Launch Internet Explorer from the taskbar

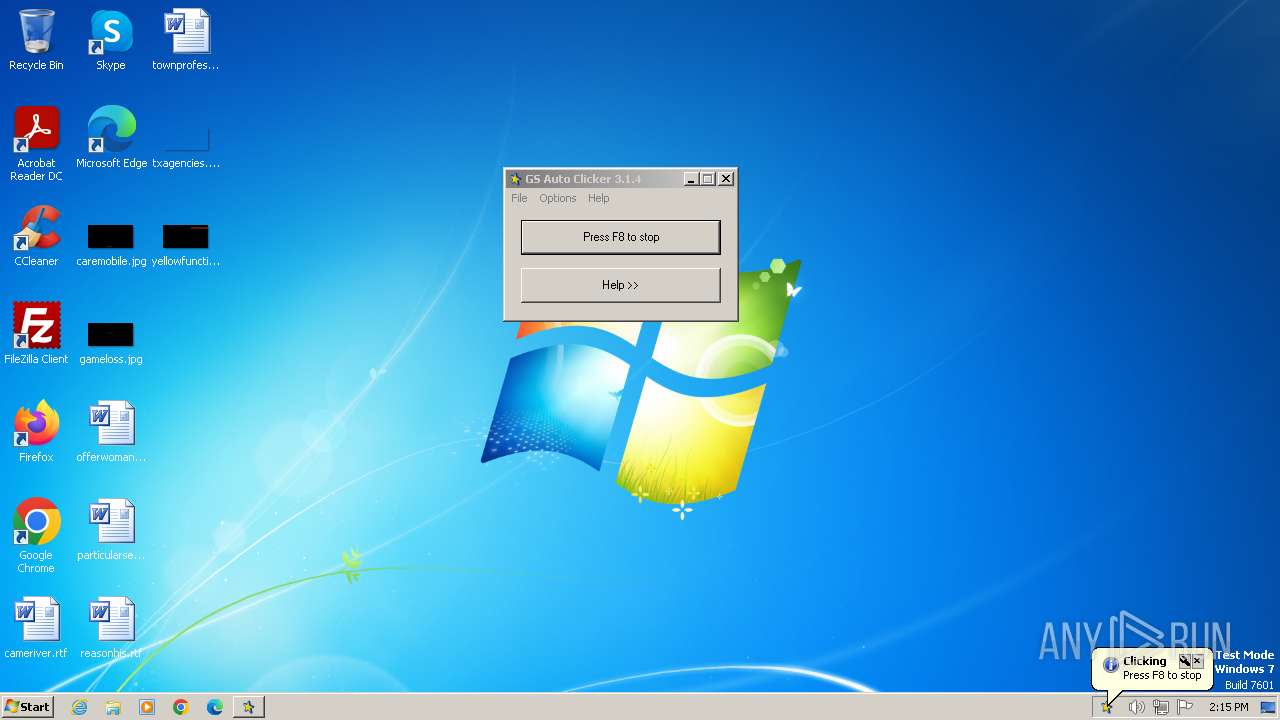click(x=79, y=707)
